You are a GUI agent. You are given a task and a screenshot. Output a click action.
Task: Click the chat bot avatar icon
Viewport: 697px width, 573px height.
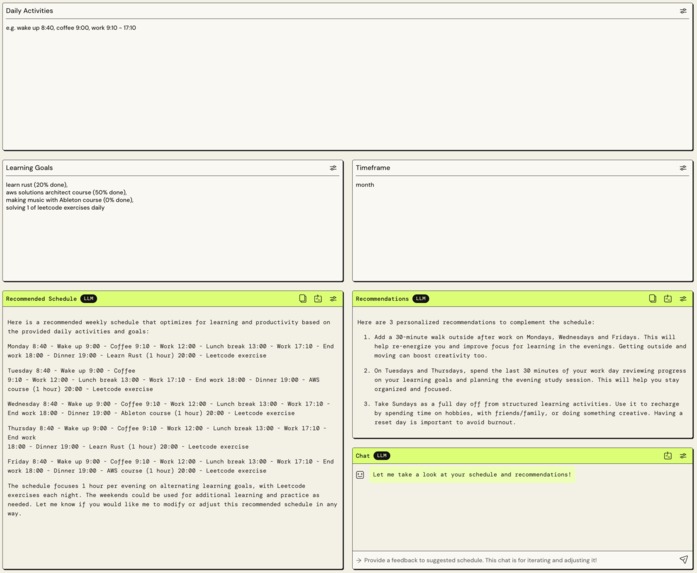coord(360,475)
